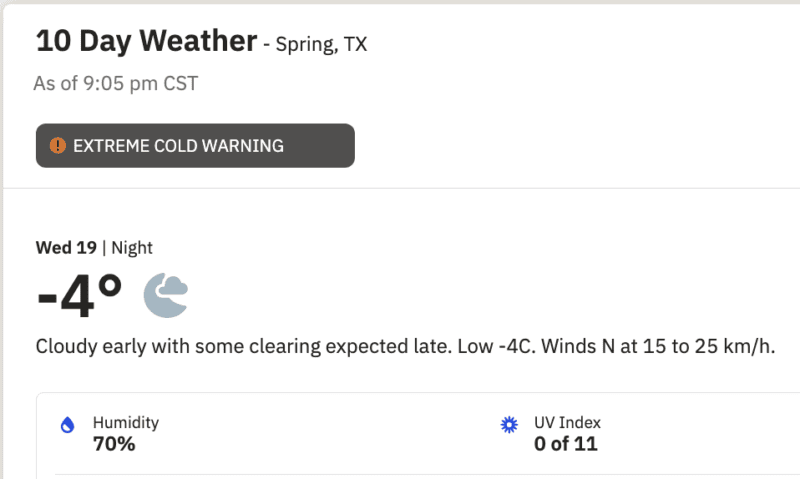Click the 0 of 11 UV value
Screen dimensions: 800x479
566,444
